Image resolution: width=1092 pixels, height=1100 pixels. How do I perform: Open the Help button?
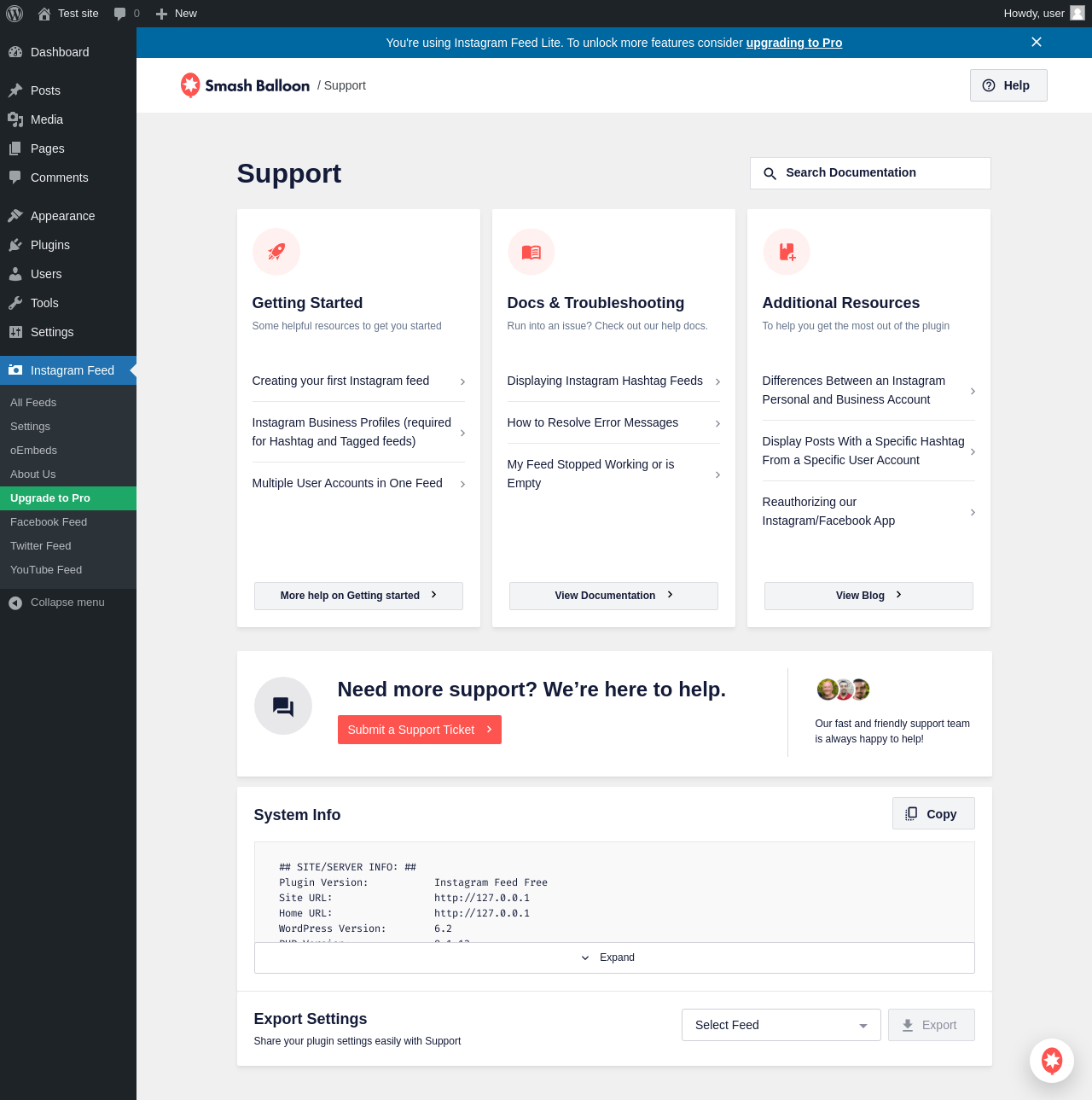pyautogui.click(x=1008, y=85)
